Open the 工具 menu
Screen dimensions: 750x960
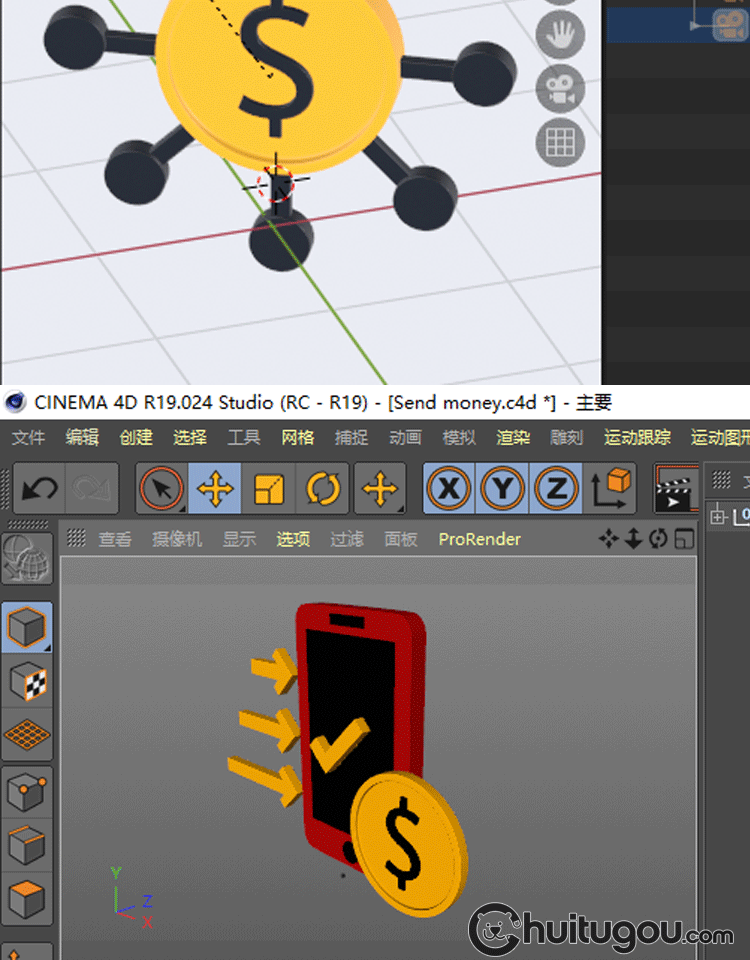click(244, 437)
